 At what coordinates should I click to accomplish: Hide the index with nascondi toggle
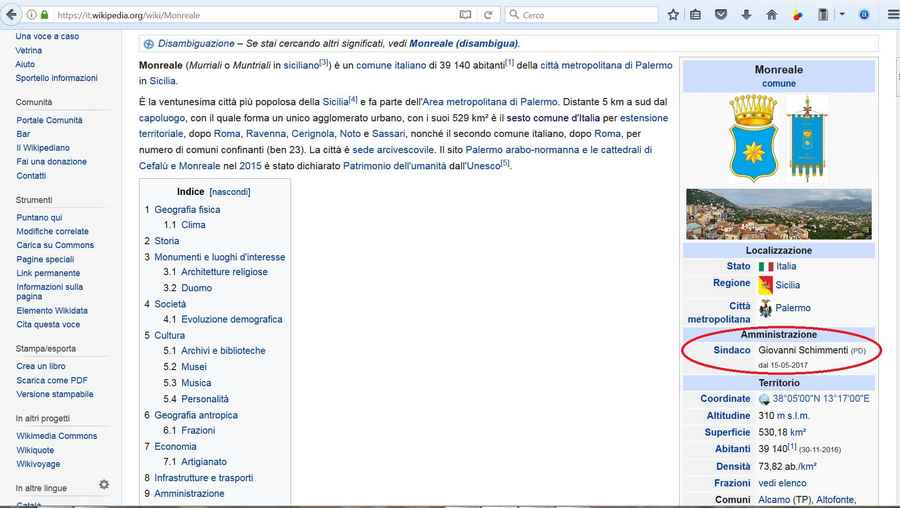point(230,192)
